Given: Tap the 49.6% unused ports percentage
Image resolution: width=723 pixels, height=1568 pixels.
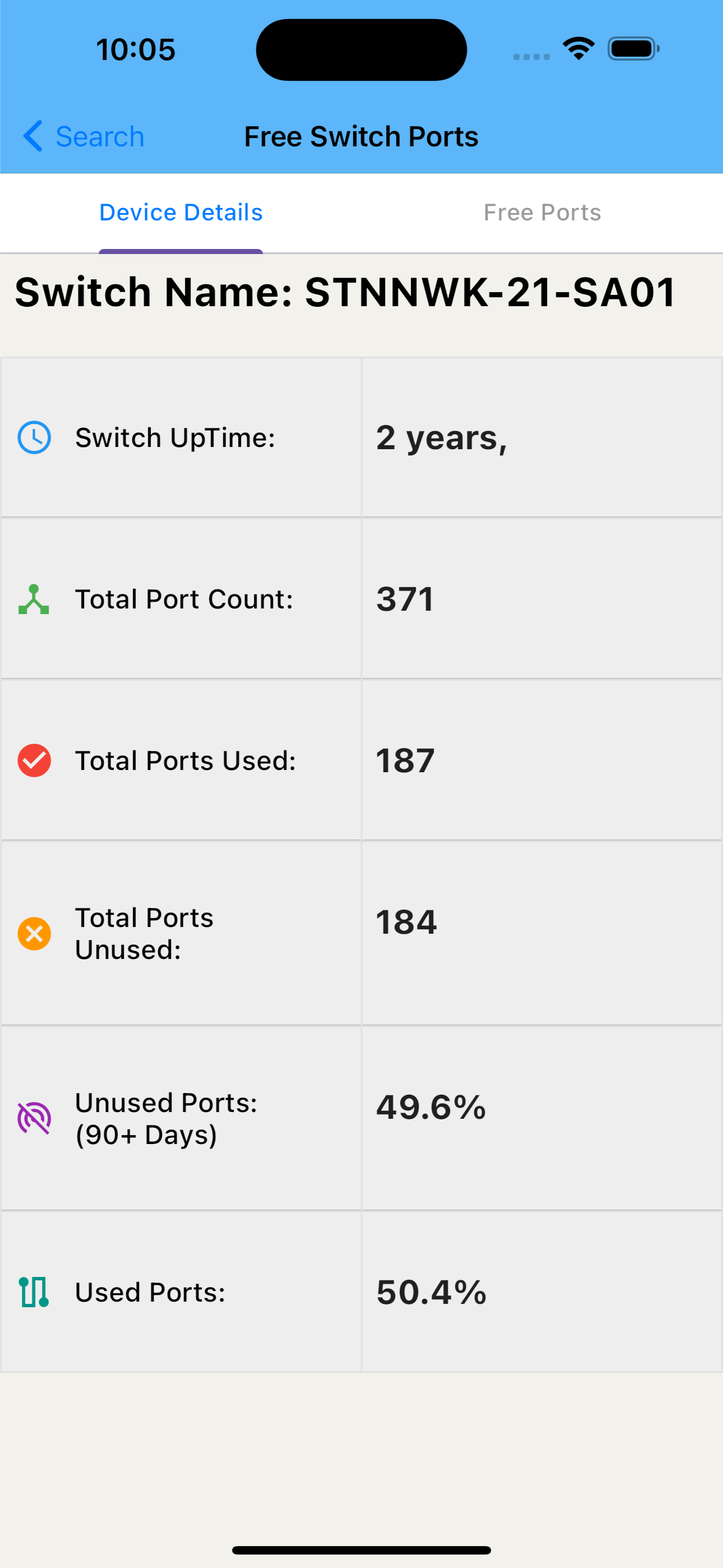Looking at the screenshot, I should pyautogui.click(x=431, y=1106).
